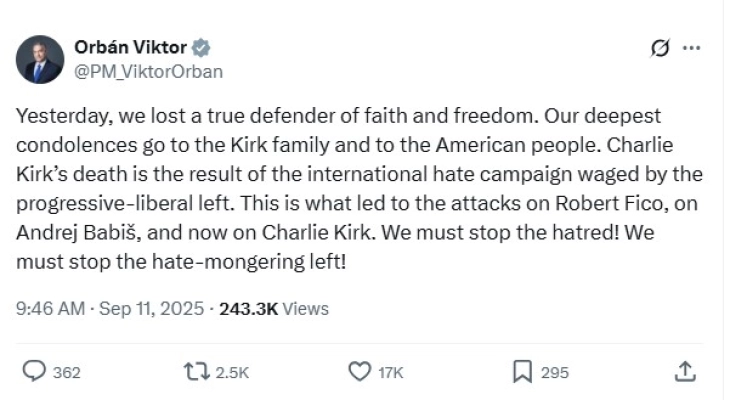Click the 9:46 AM time link

tap(50, 309)
